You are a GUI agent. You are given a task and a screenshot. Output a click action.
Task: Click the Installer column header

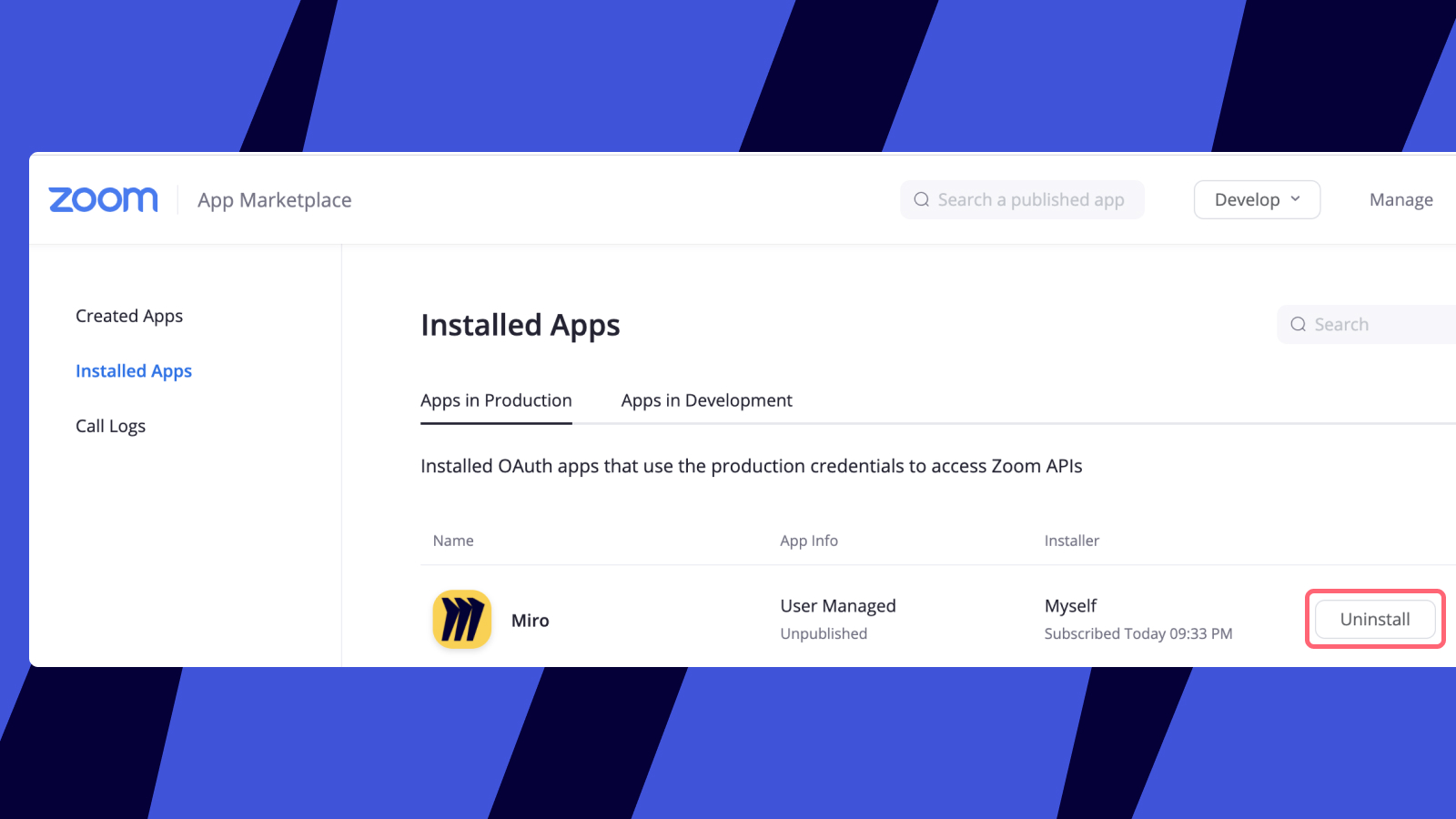click(x=1071, y=541)
